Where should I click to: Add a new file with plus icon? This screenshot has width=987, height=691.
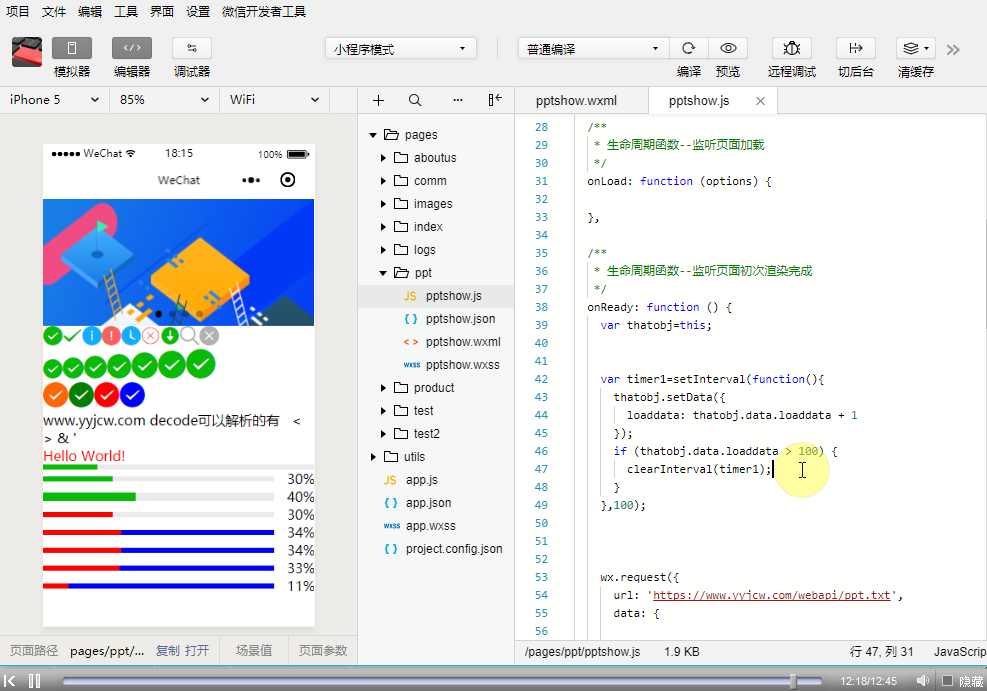point(378,100)
